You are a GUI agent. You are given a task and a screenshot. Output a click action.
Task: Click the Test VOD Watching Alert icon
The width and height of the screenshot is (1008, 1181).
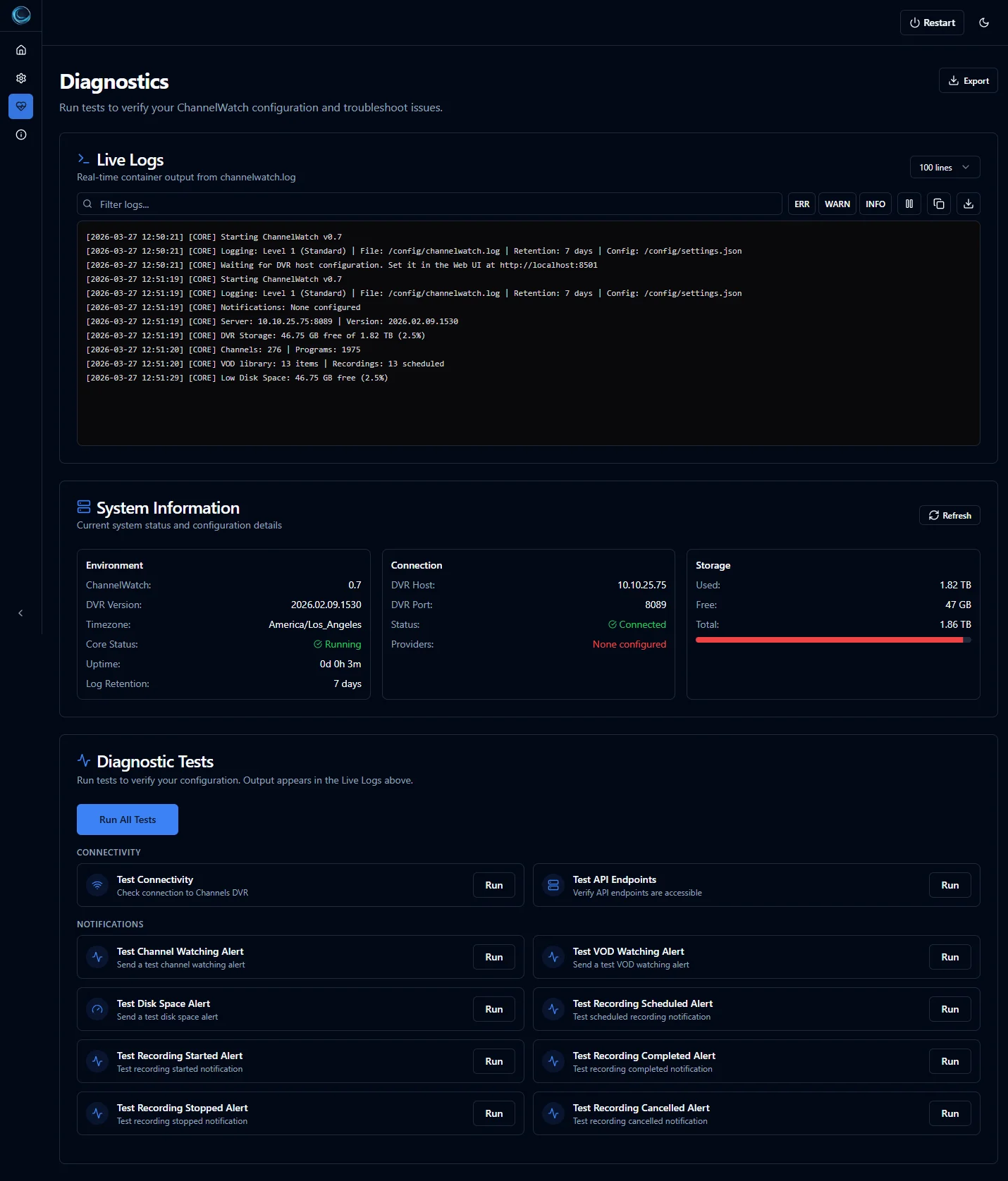click(x=553, y=957)
